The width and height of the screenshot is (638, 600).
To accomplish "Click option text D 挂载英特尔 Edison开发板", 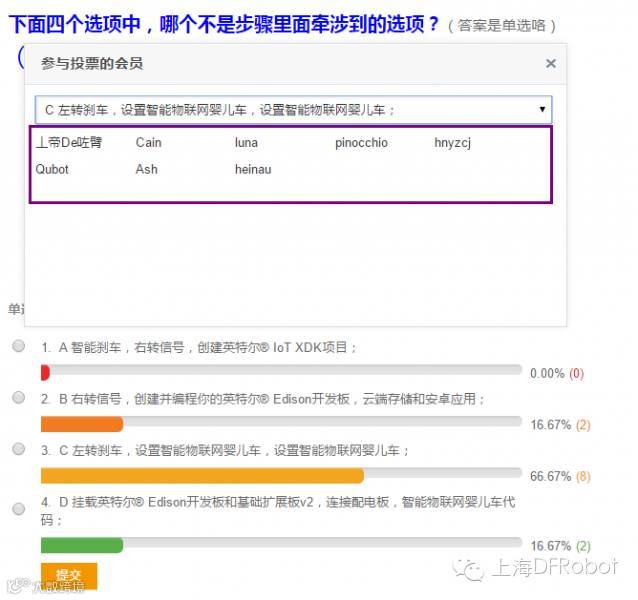I will (278, 511).
